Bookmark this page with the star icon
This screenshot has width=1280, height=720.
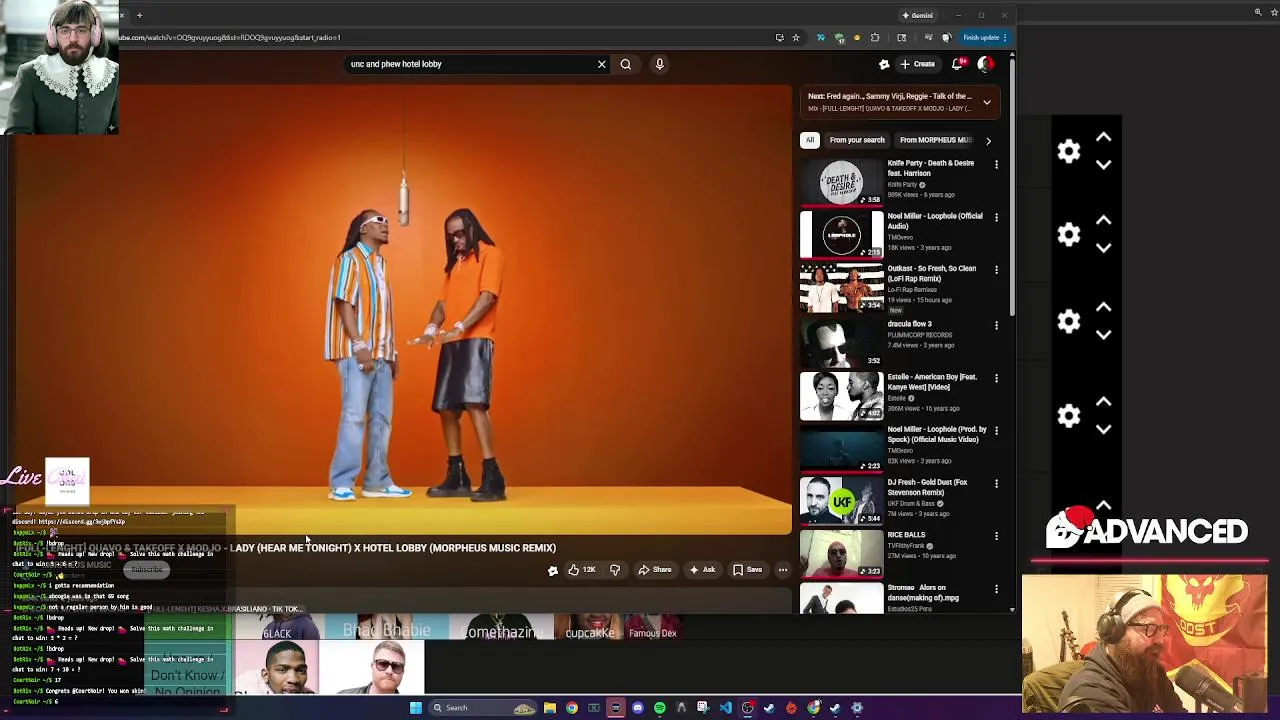tap(796, 38)
